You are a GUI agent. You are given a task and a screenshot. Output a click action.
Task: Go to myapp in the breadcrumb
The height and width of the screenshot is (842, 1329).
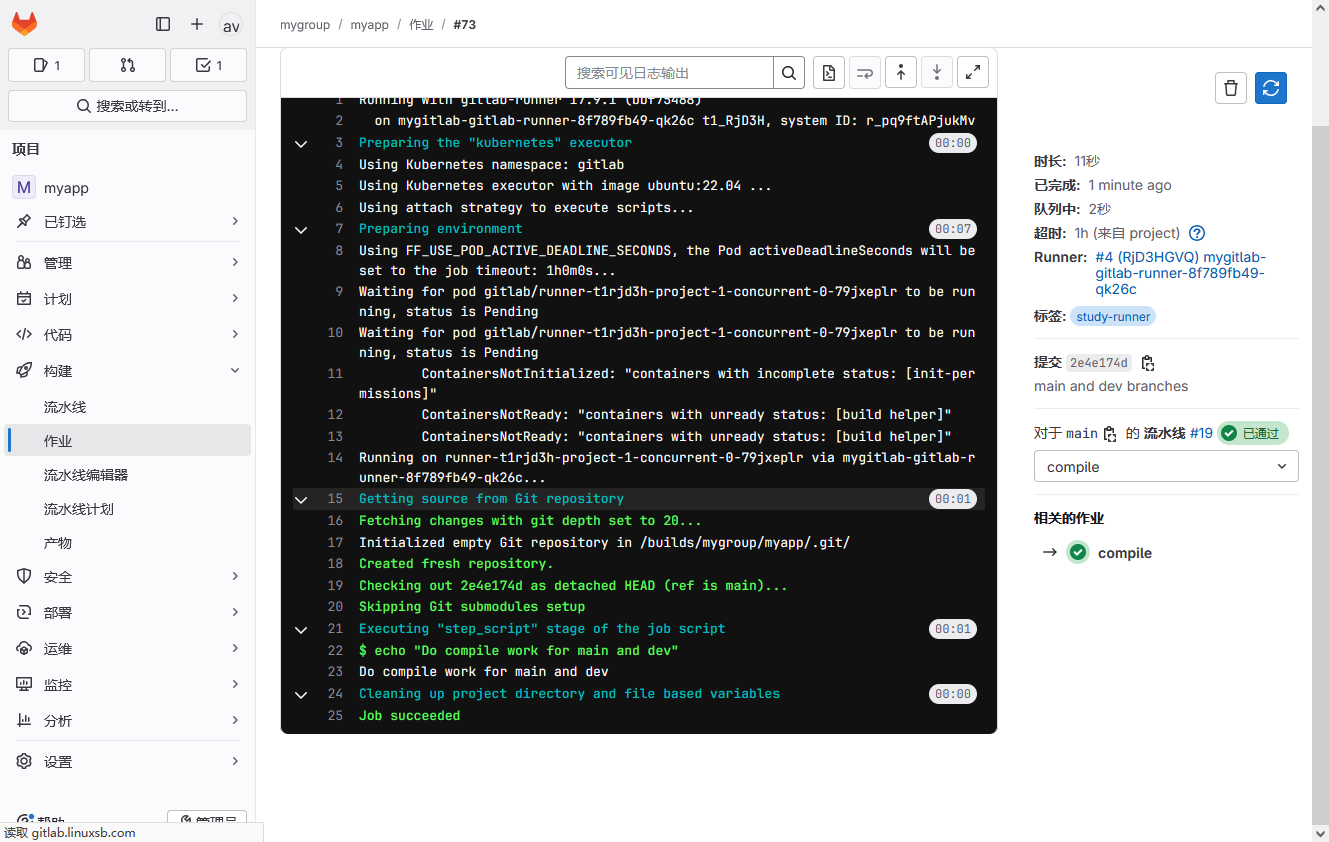(x=369, y=25)
